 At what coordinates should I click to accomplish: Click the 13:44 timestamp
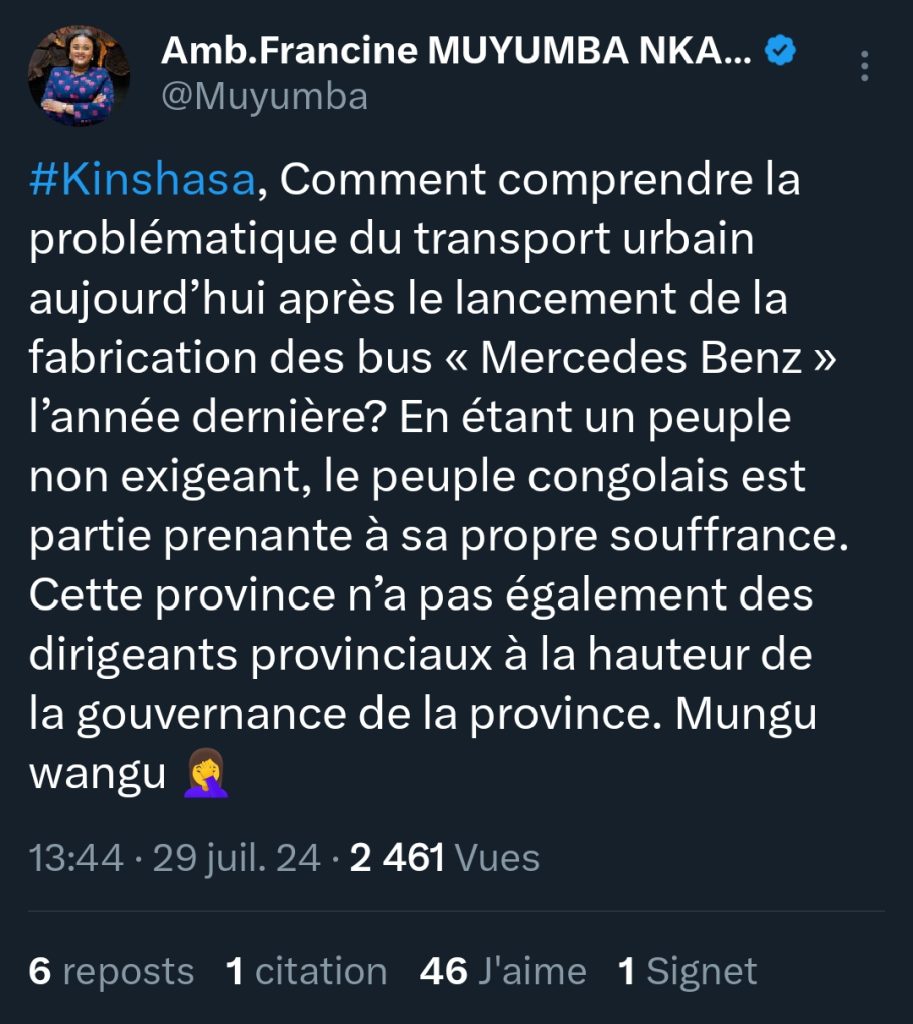pos(76,858)
